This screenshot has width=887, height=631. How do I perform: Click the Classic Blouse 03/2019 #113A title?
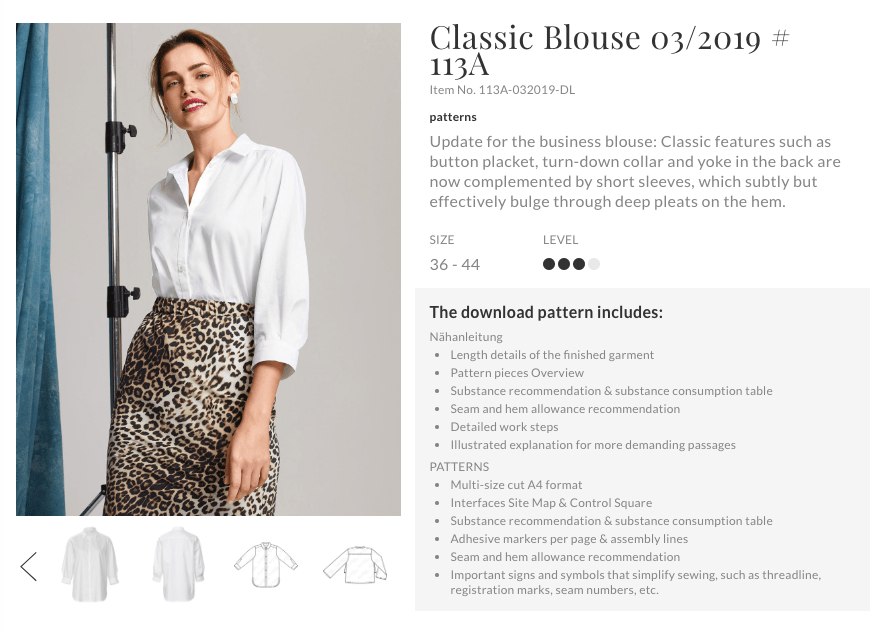(x=609, y=51)
